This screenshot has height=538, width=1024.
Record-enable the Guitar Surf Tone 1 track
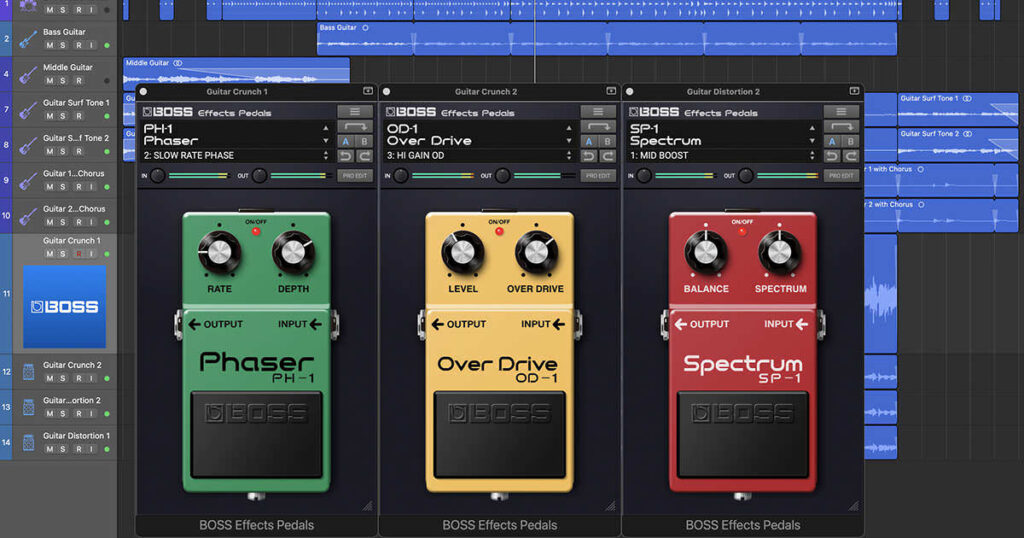coord(78,116)
